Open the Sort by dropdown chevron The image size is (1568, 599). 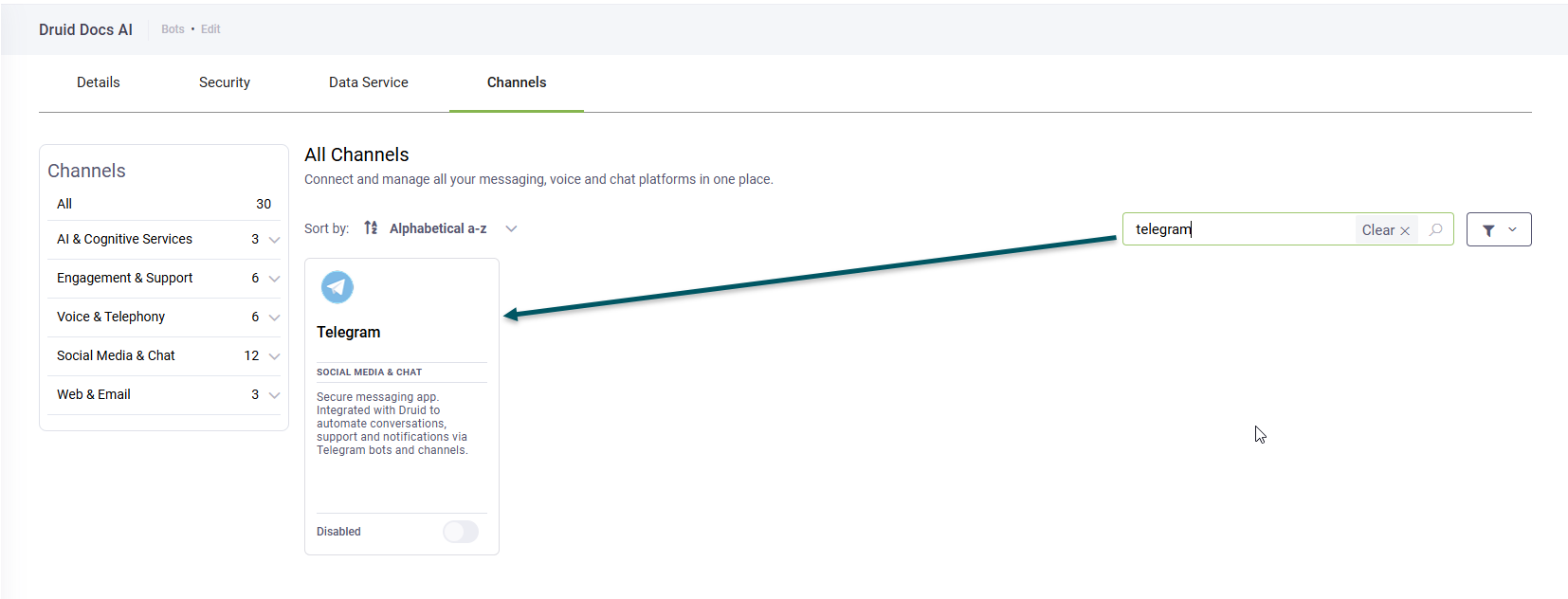click(511, 228)
